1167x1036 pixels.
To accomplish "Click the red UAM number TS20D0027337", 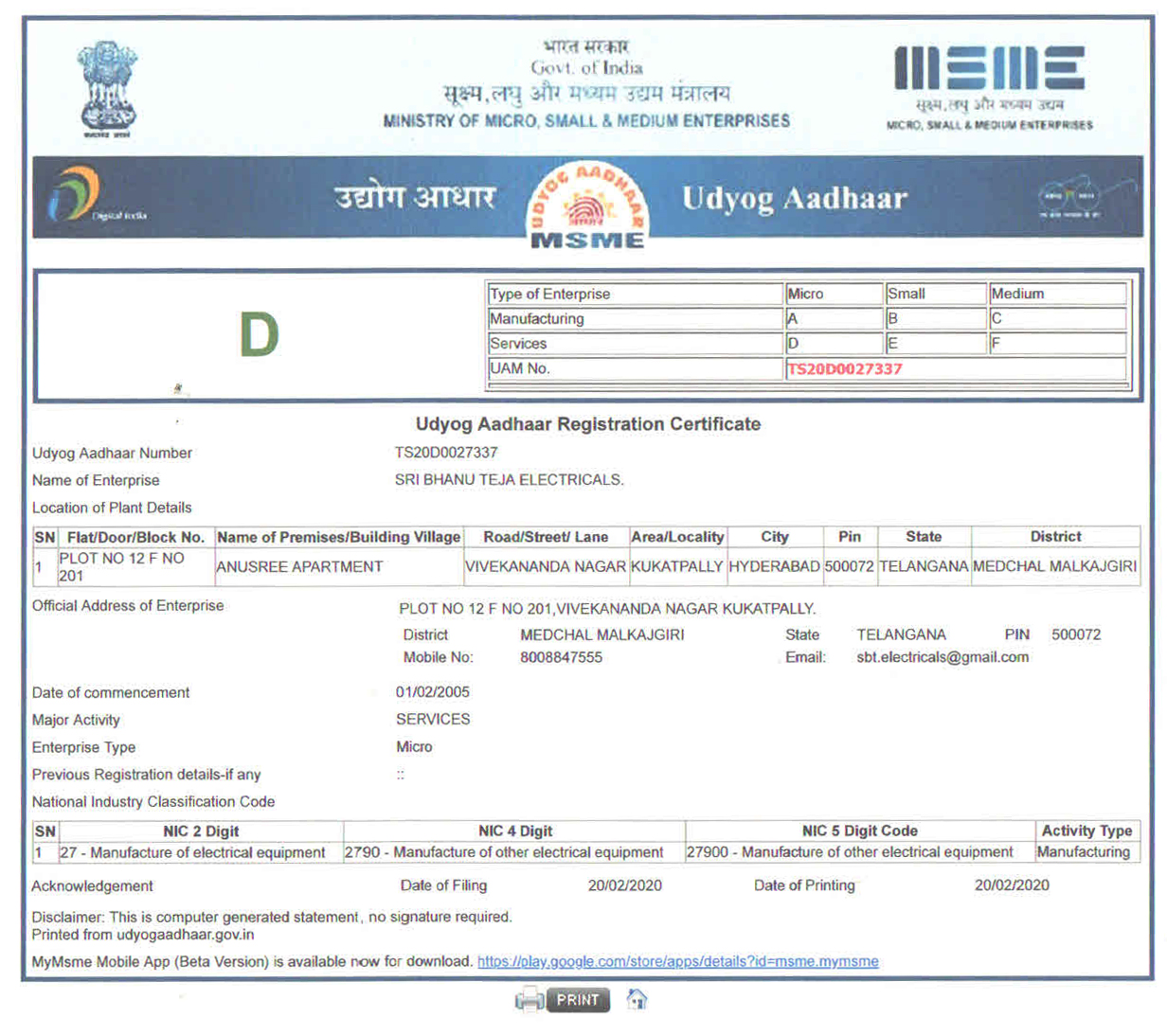I will 844,369.
